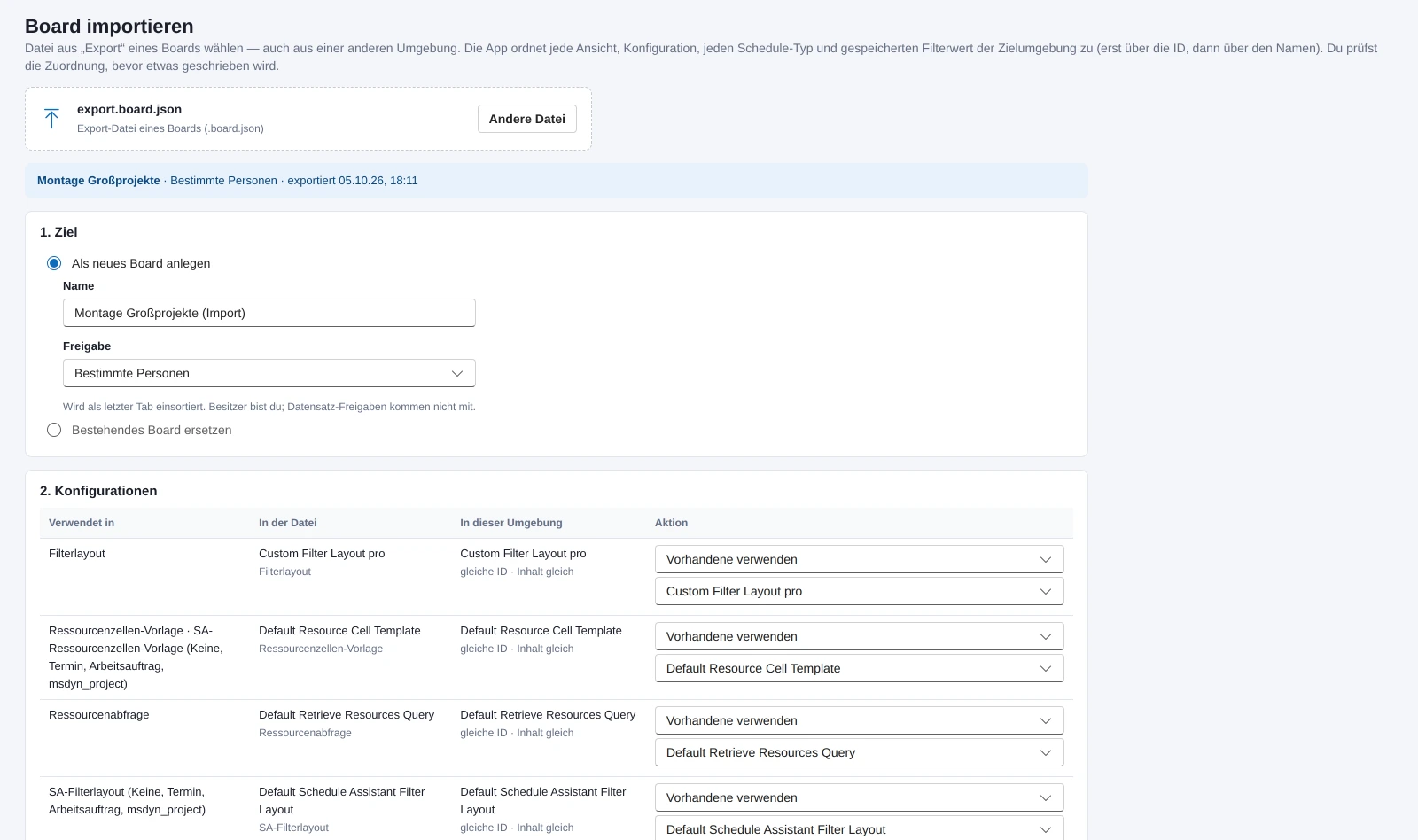Open Ressourcenabfrage row action dropdown
This screenshot has height=840, width=1418.
(859, 720)
